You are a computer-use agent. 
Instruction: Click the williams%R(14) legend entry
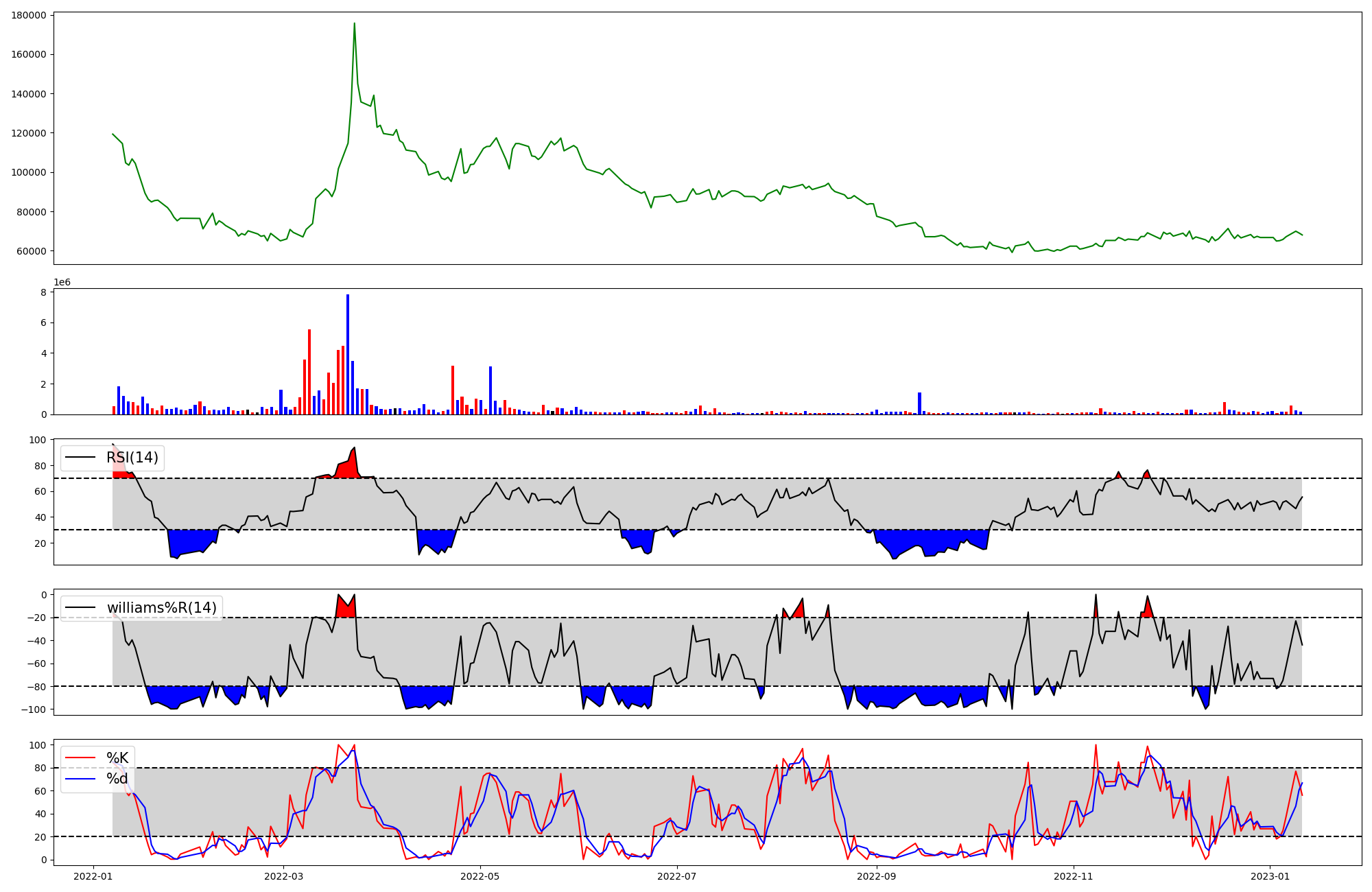[161, 608]
